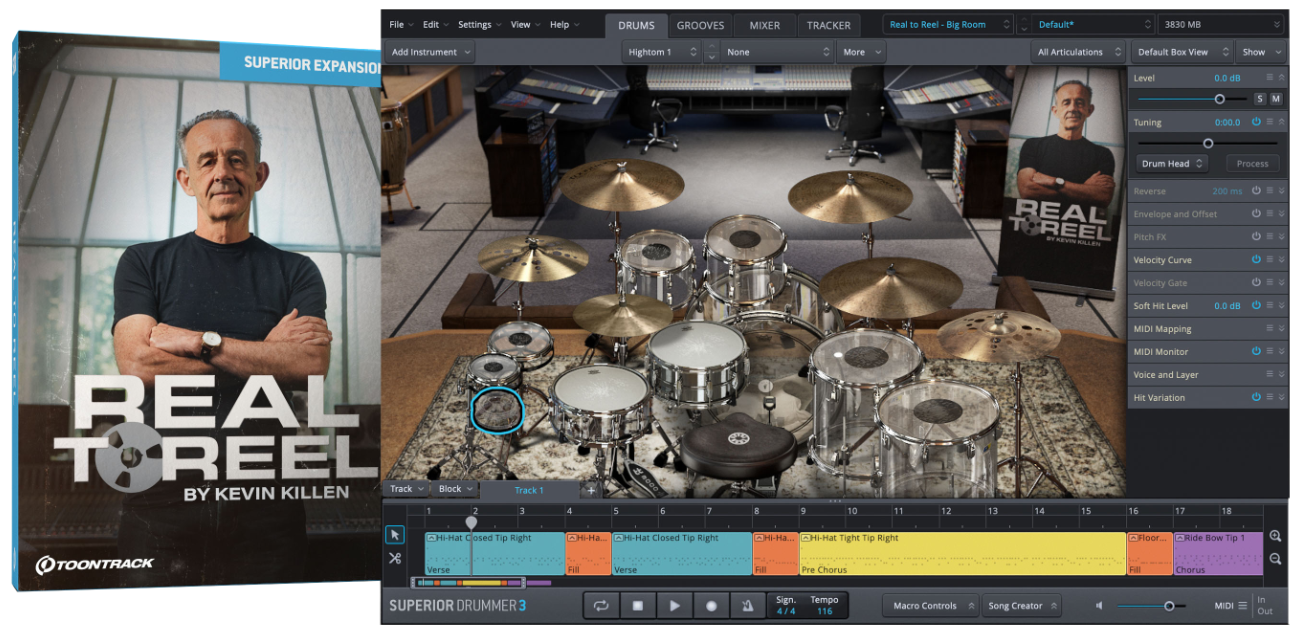Click the master volume speaker icon

pos(1100,606)
